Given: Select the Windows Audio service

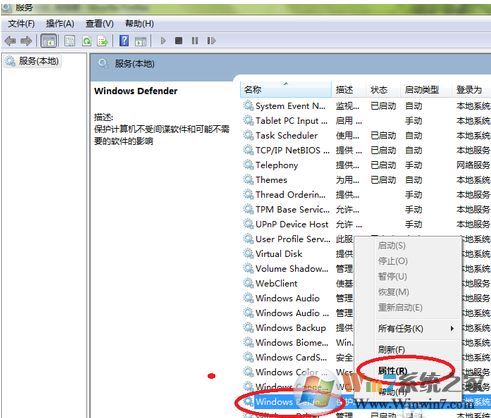Looking at the screenshot, I should coord(287,298).
